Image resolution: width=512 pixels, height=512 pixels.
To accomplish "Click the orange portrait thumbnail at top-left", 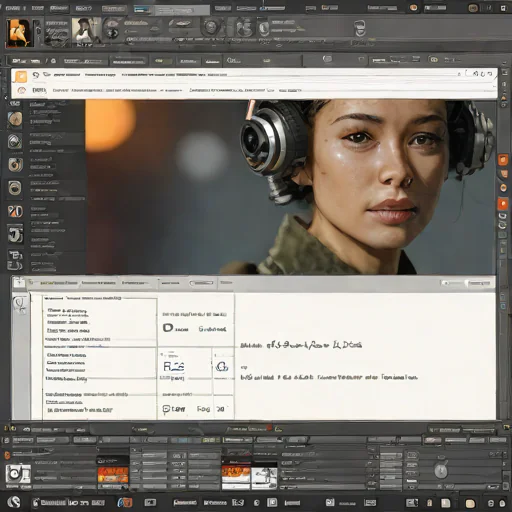I will pos(20,33).
